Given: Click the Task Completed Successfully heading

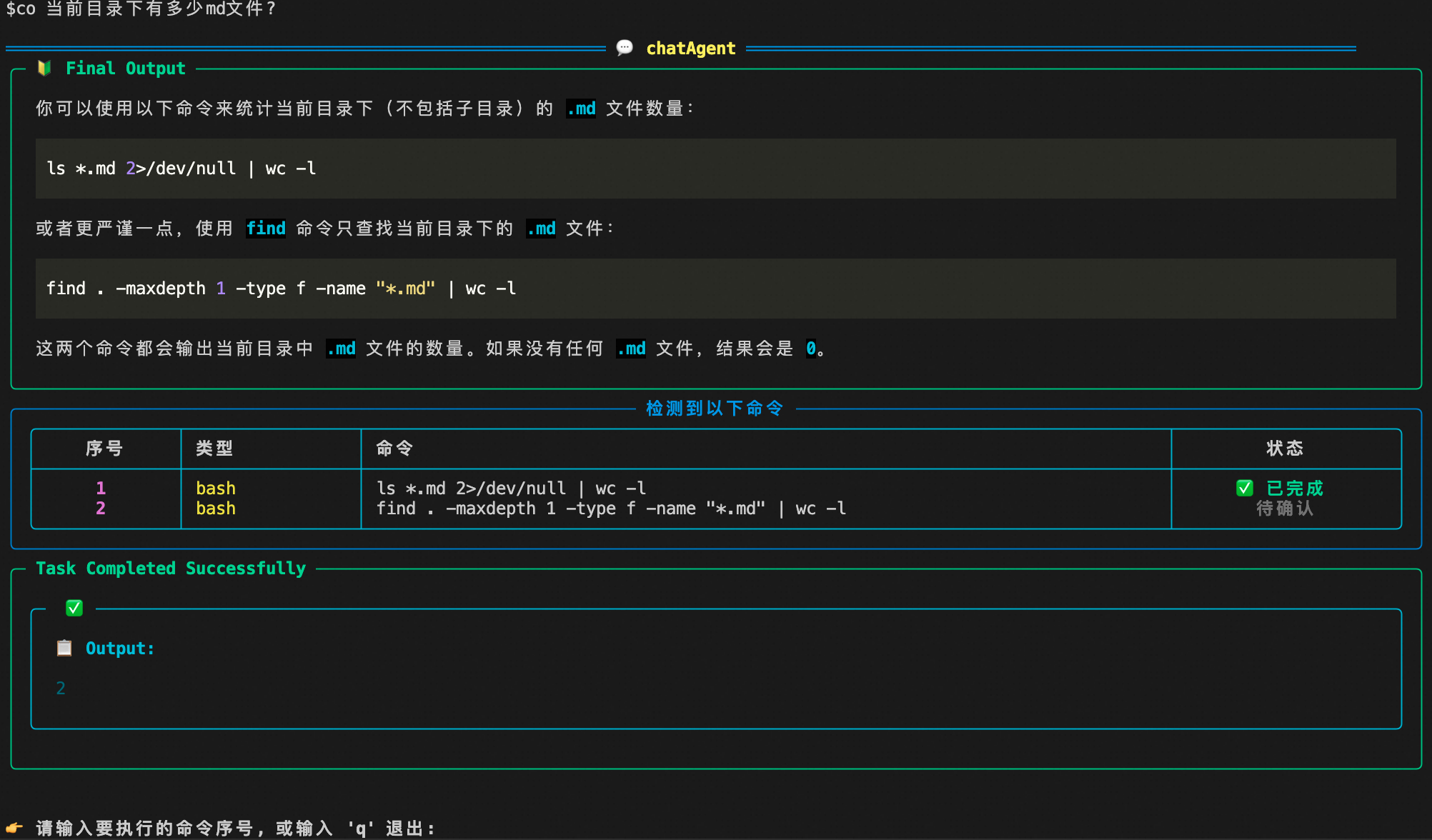Looking at the screenshot, I should point(171,568).
